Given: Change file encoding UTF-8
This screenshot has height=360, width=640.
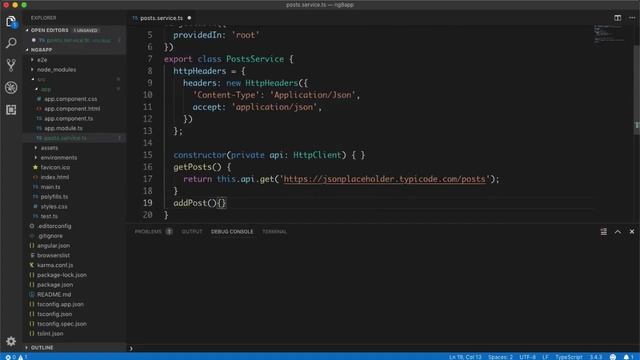Looking at the screenshot, I should (x=527, y=357).
